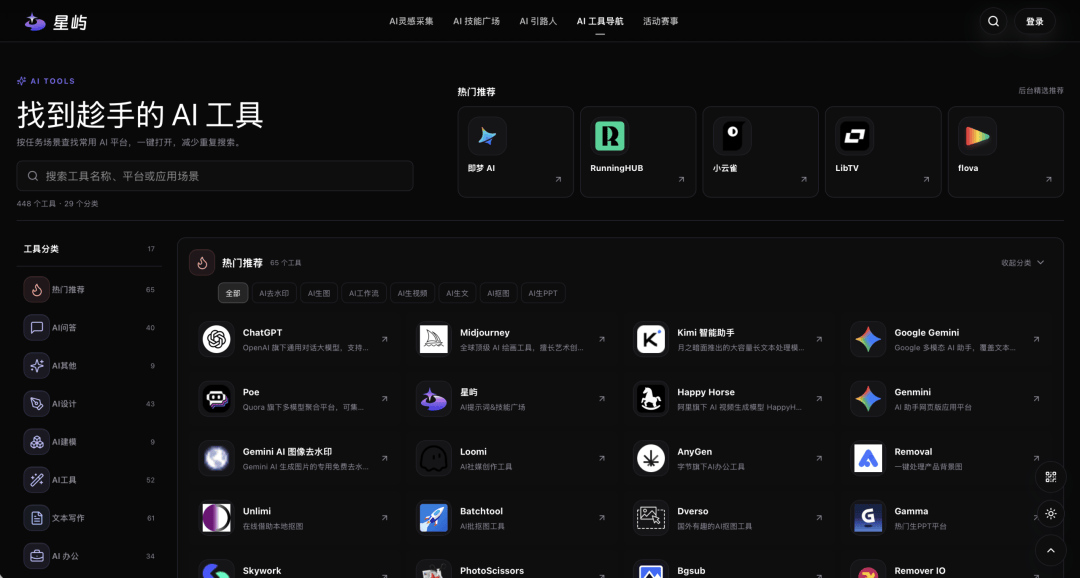Open the external arrow on 即梦 AI card
This screenshot has width=1080, height=578.
tap(558, 179)
